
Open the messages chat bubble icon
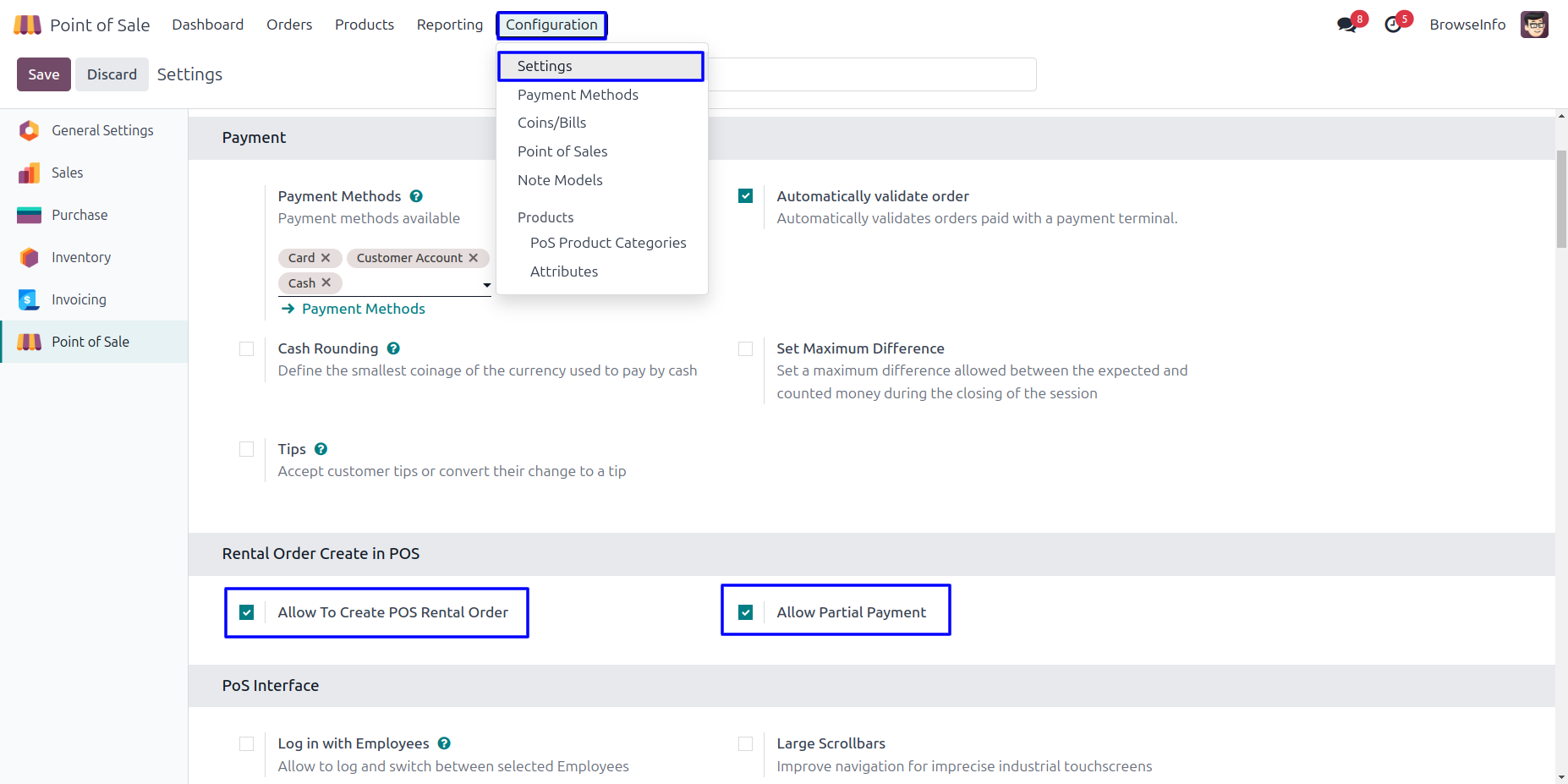[x=1346, y=25]
